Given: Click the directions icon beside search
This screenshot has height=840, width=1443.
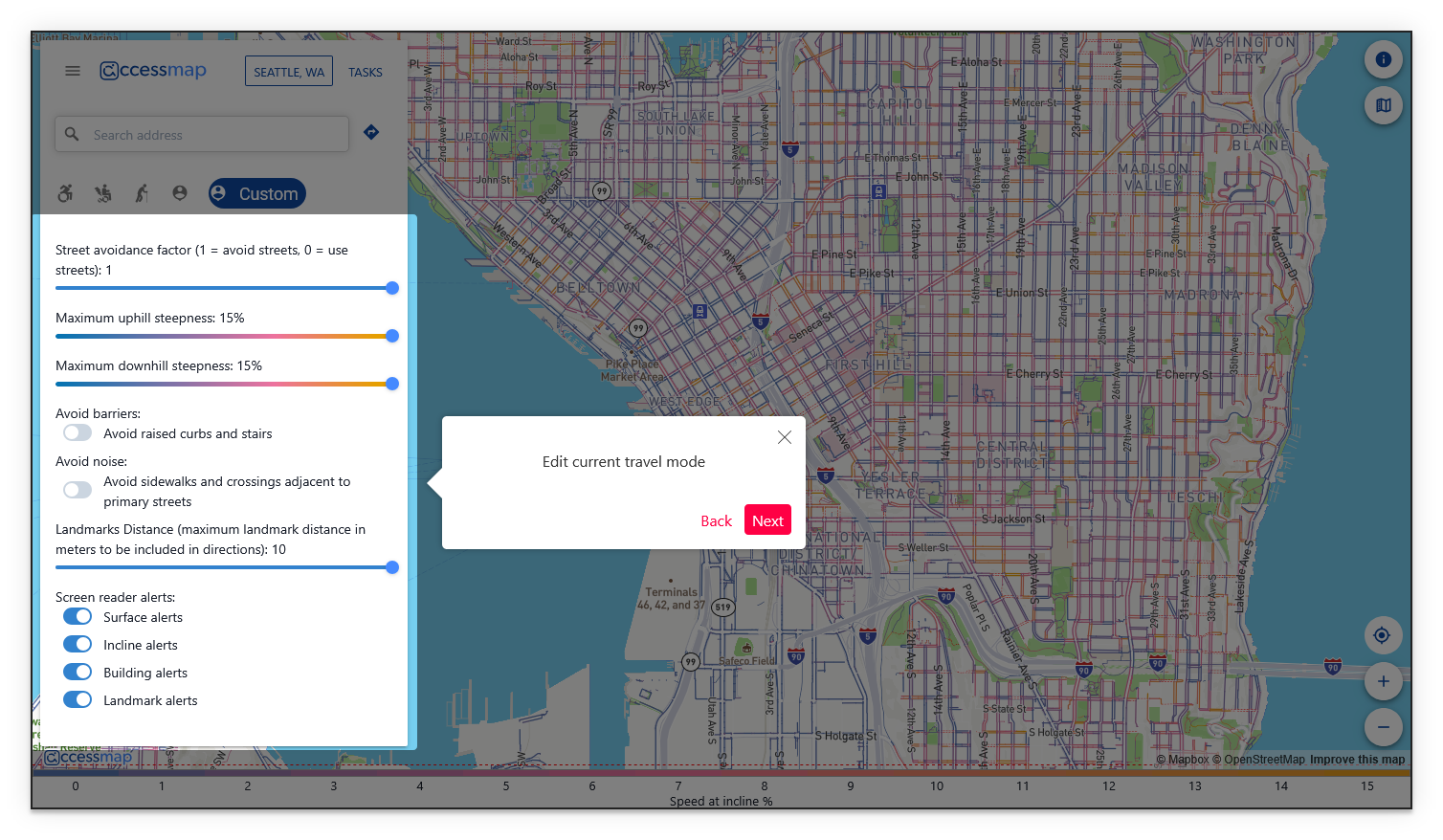Looking at the screenshot, I should (x=371, y=133).
